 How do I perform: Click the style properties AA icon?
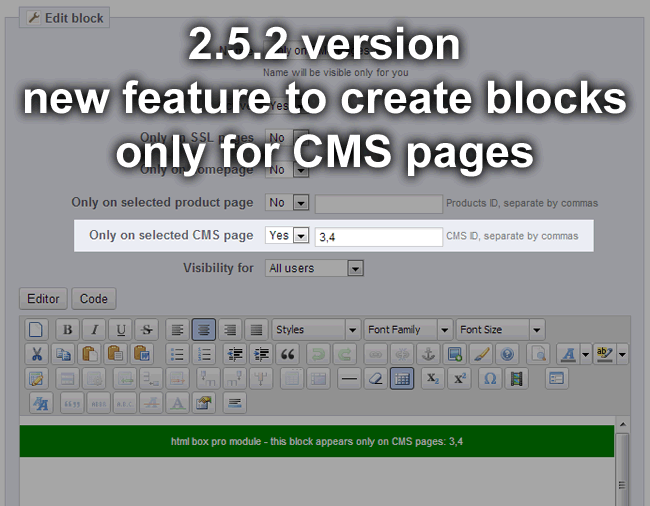click(x=41, y=403)
